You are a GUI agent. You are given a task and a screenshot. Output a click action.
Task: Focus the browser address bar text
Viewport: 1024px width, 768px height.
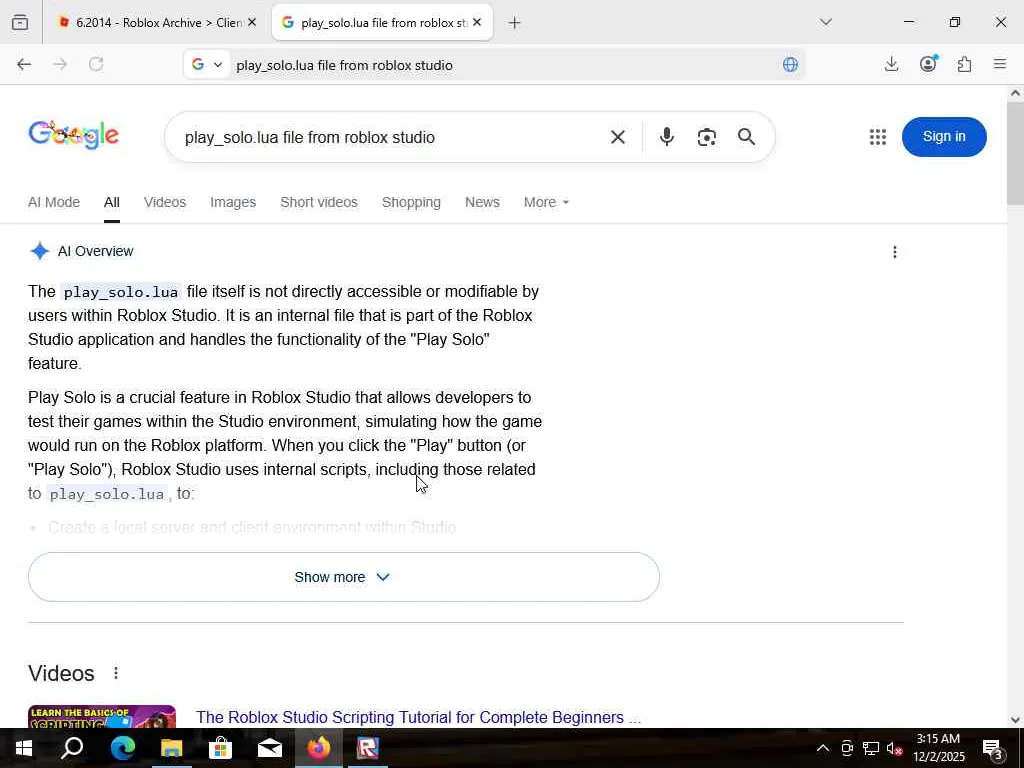(x=344, y=65)
